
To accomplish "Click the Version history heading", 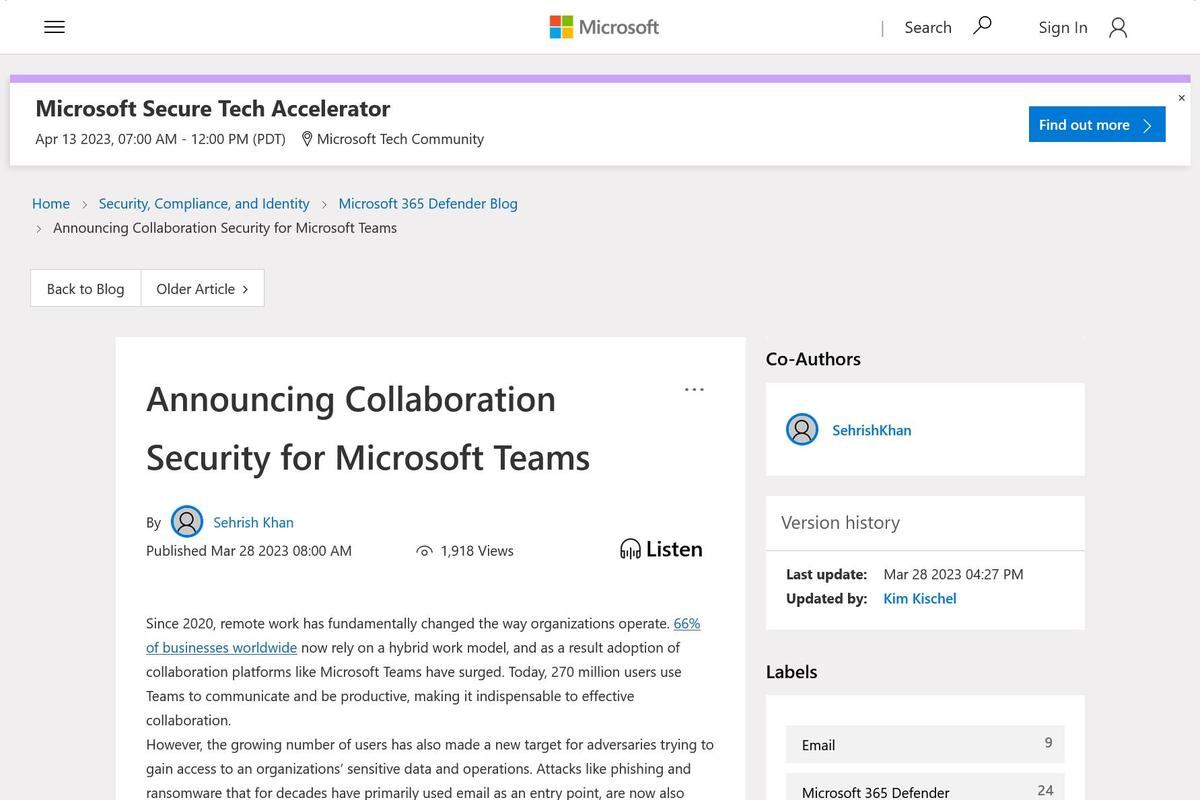I will pyautogui.click(x=840, y=522).
